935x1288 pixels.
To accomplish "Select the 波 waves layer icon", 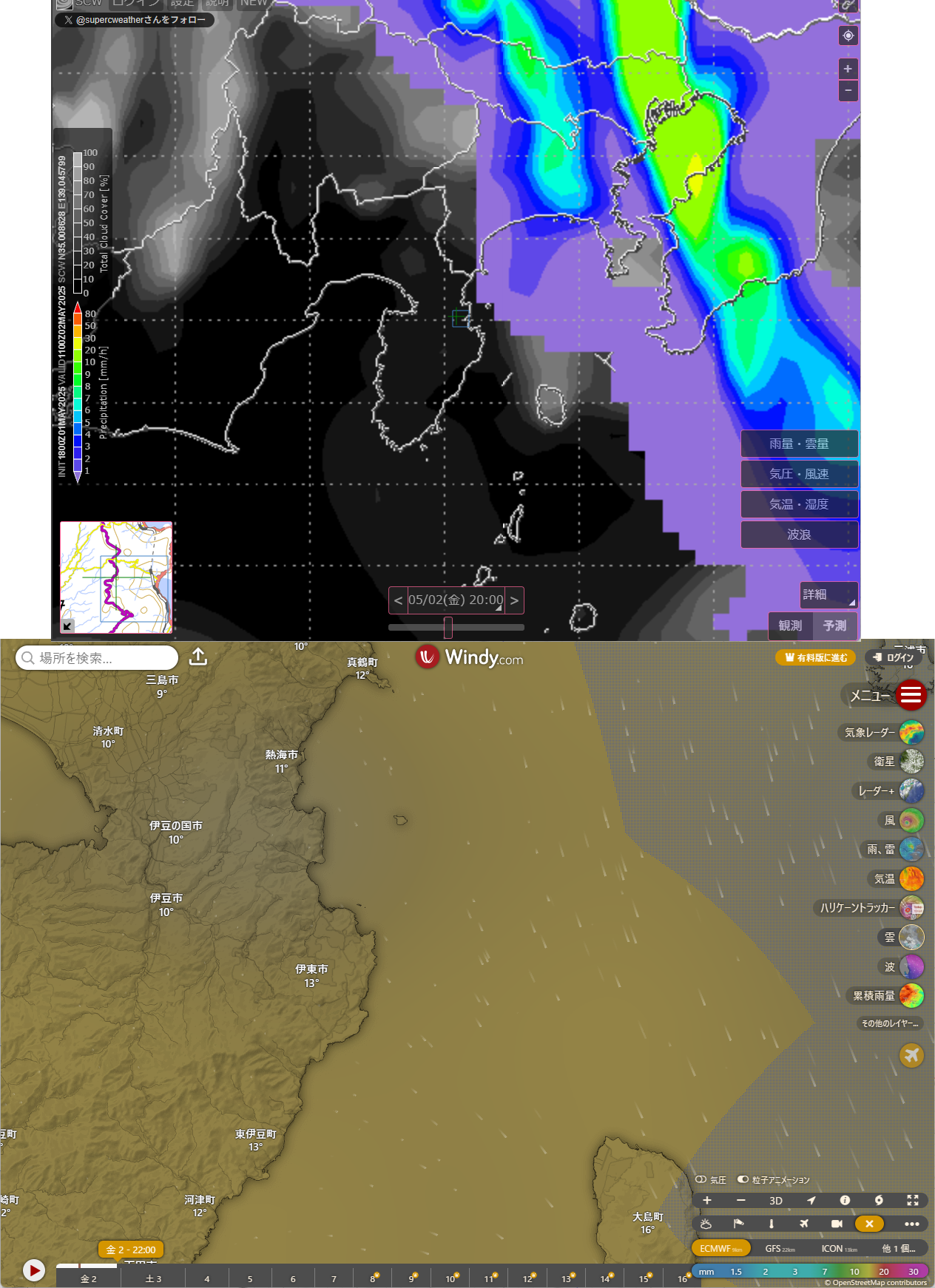I will point(911,966).
